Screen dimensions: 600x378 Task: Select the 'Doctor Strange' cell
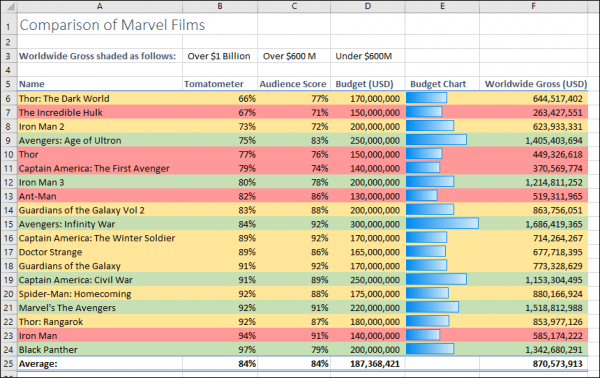pos(99,252)
